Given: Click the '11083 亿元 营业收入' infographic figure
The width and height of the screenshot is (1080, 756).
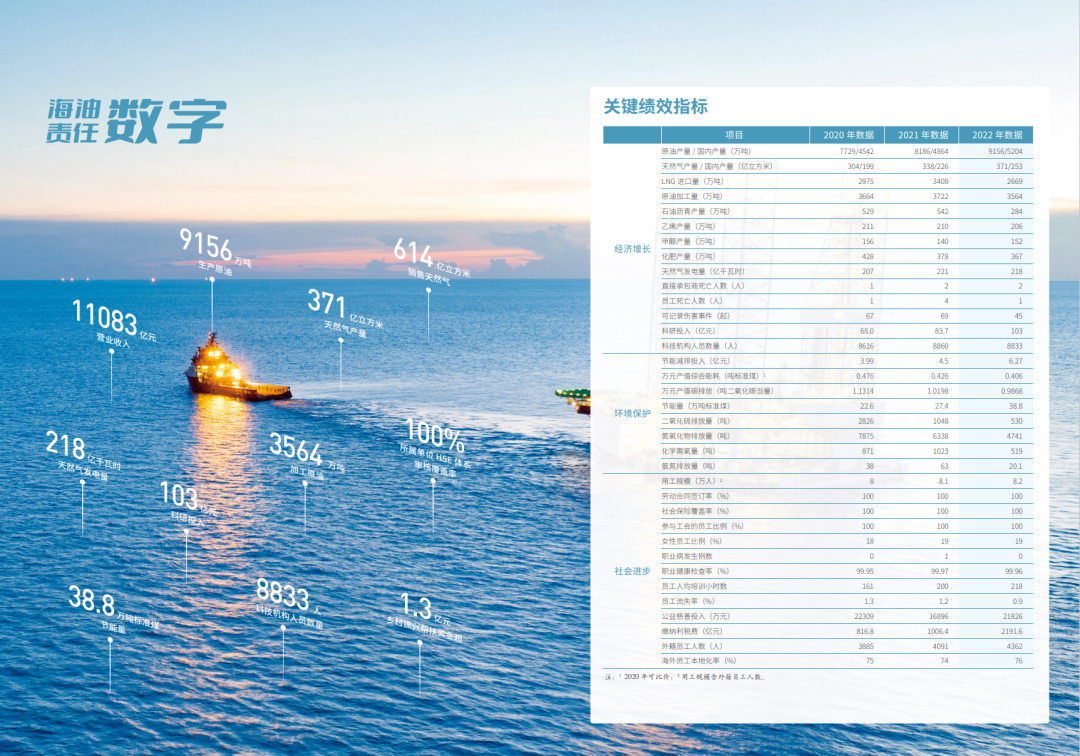Looking at the screenshot, I should 114,323.
